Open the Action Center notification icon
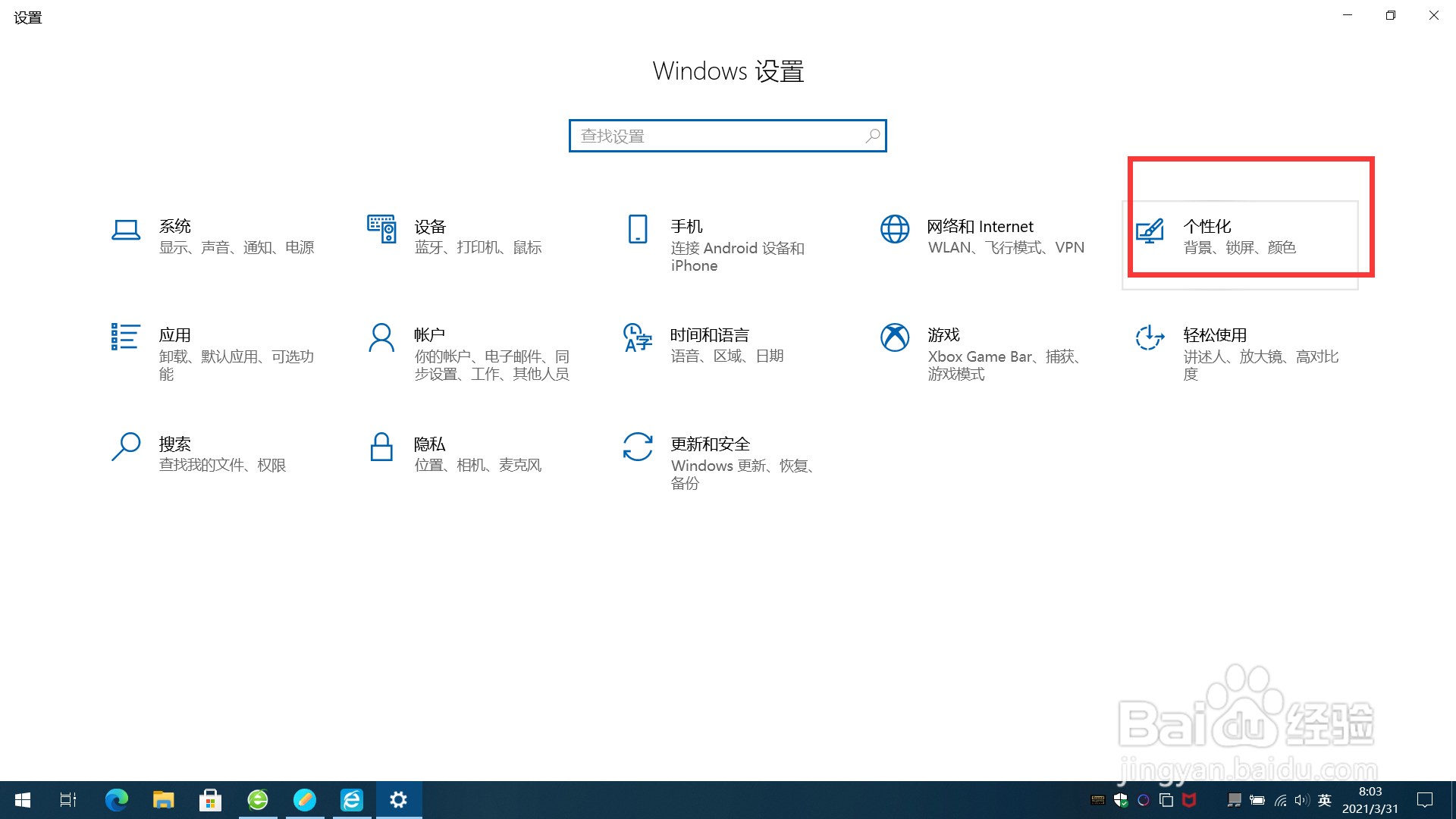 click(1425, 800)
